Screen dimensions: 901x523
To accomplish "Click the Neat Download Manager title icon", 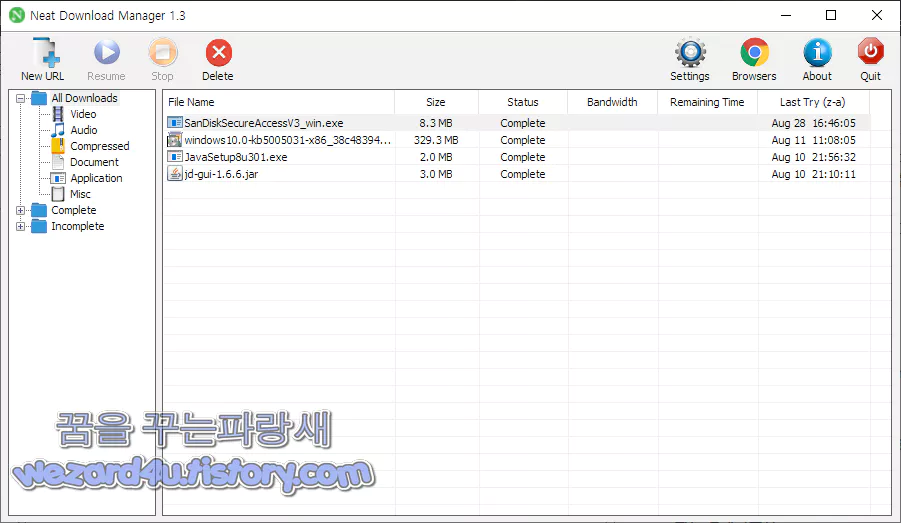I will 17,16.
